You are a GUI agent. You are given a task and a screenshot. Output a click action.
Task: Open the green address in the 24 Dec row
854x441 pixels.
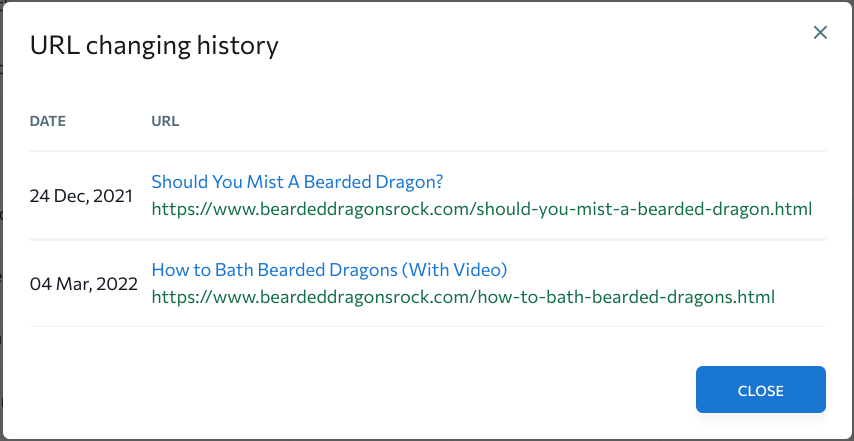tap(481, 209)
